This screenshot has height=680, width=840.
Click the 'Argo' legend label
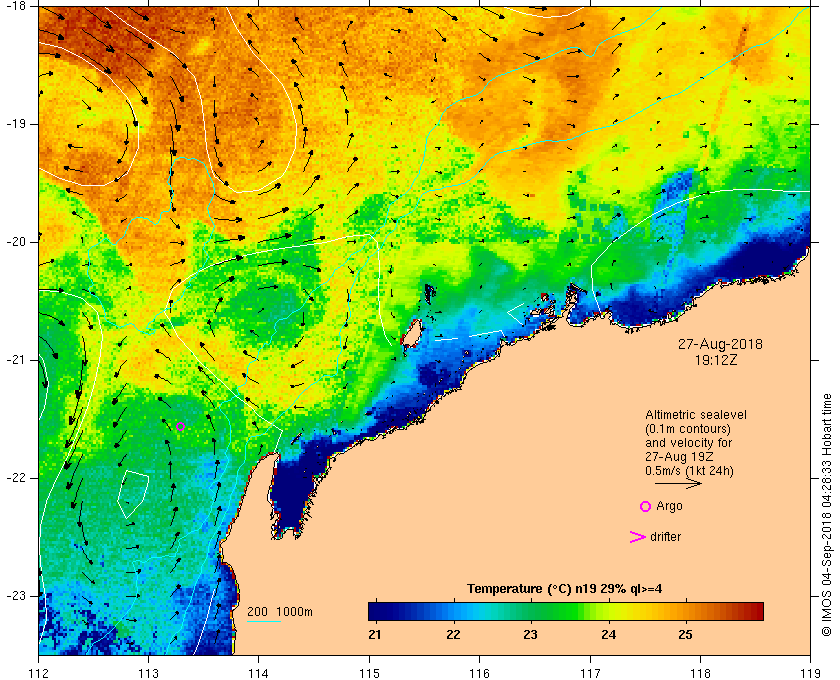click(669, 506)
